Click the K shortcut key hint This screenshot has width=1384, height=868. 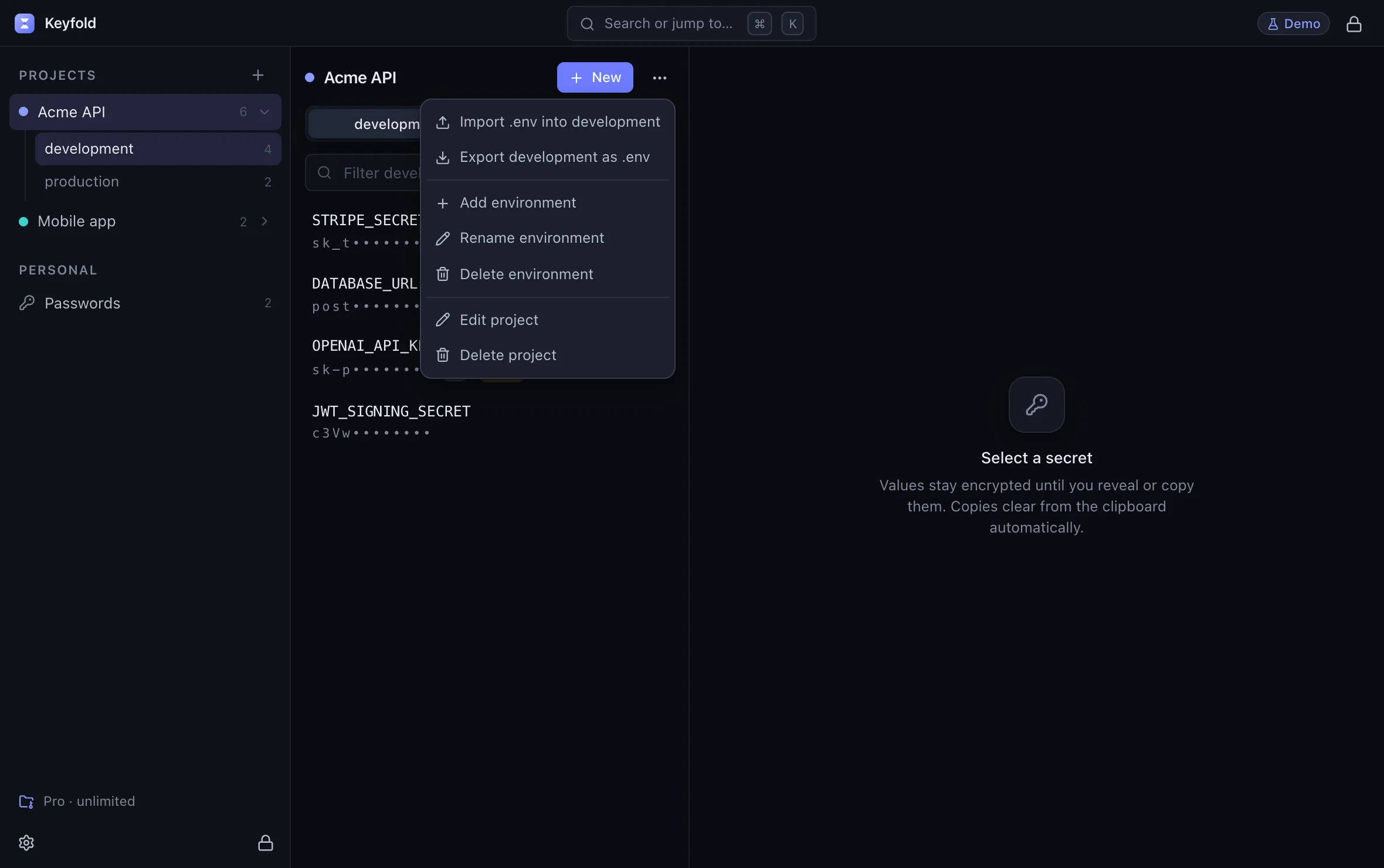[792, 23]
